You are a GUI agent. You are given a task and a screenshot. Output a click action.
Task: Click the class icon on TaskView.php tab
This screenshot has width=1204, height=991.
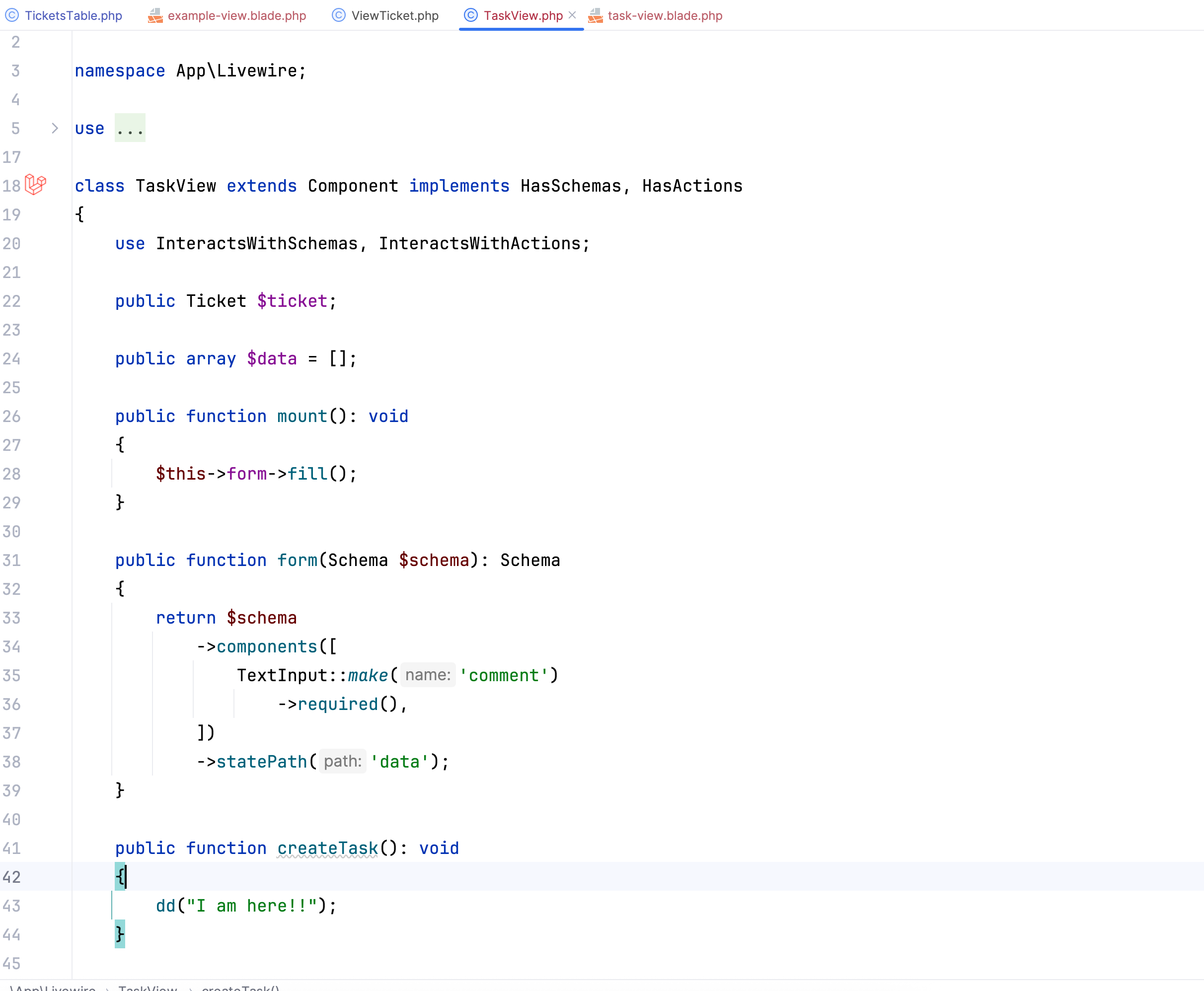click(x=471, y=15)
